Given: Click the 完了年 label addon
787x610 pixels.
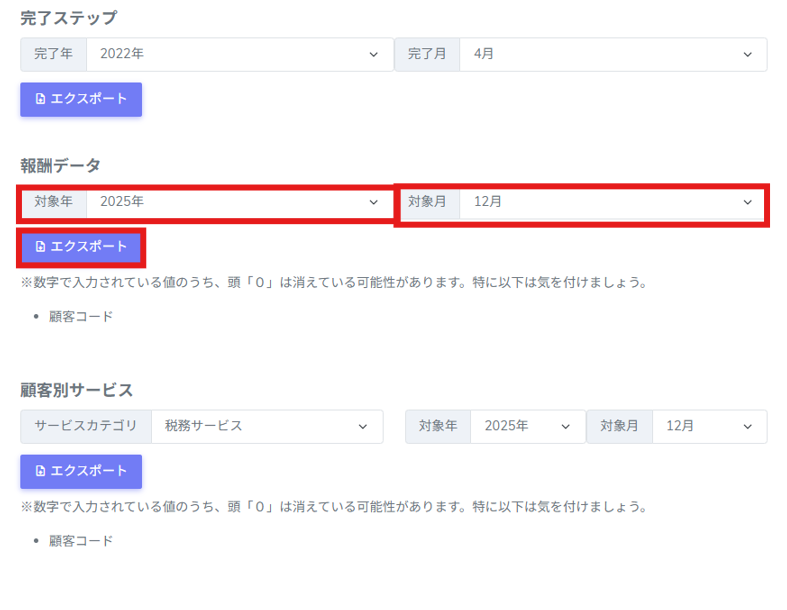Looking at the screenshot, I should [x=54, y=54].
